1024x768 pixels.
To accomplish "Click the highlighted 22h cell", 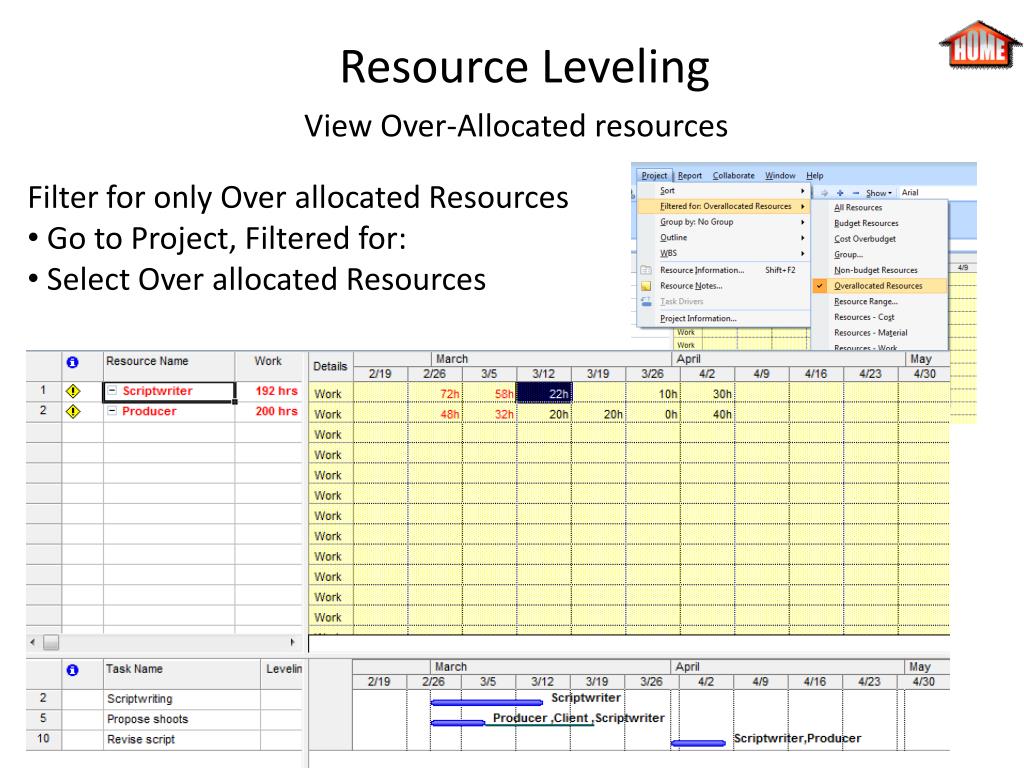I will [545, 393].
